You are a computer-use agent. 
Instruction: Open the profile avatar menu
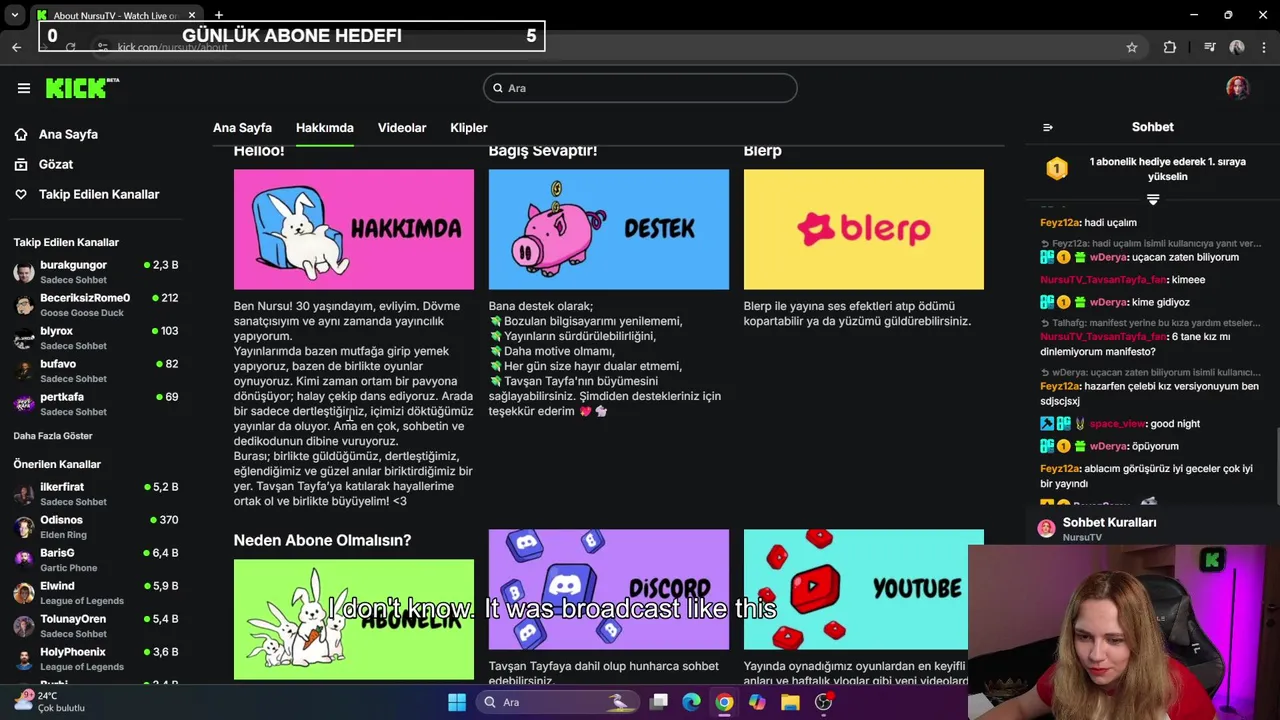coord(1238,88)
